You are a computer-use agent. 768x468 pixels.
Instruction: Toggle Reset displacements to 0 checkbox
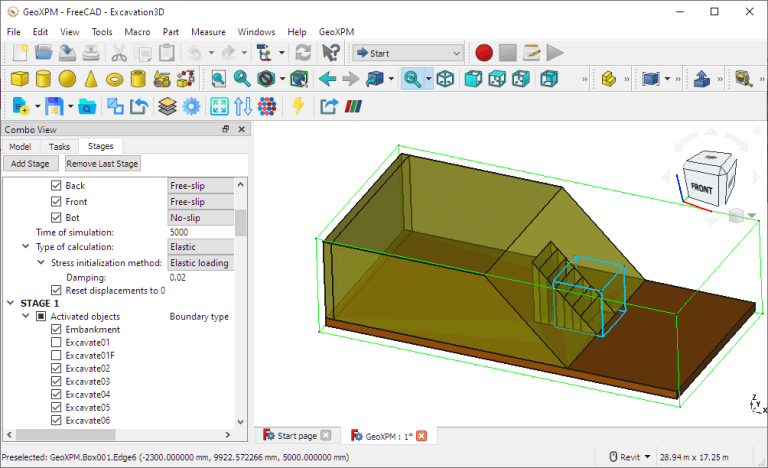point(57,290)
